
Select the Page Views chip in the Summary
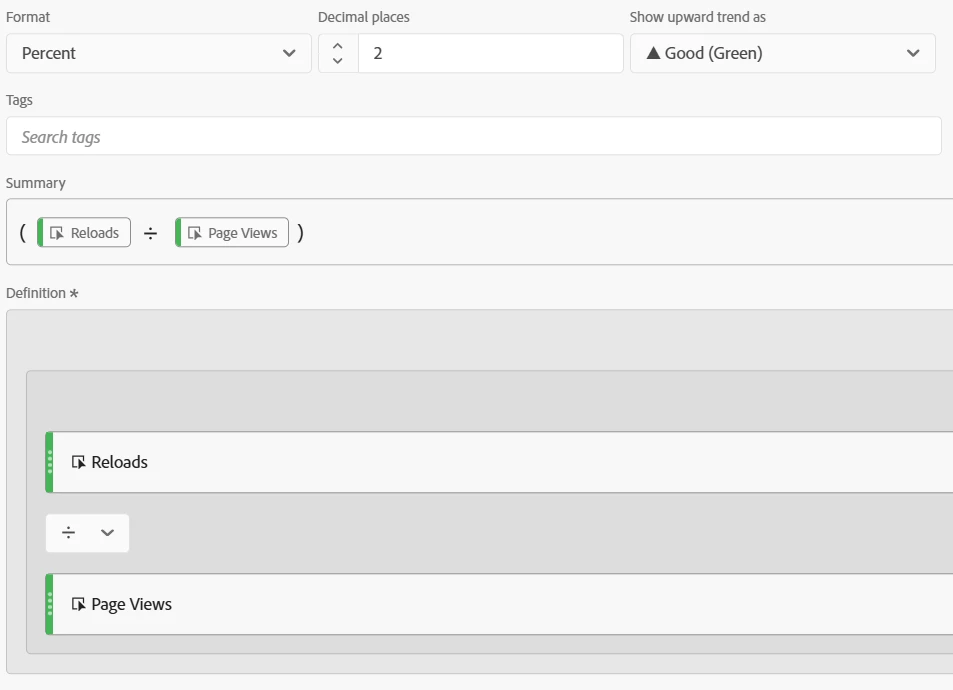(x=232, y=233)
